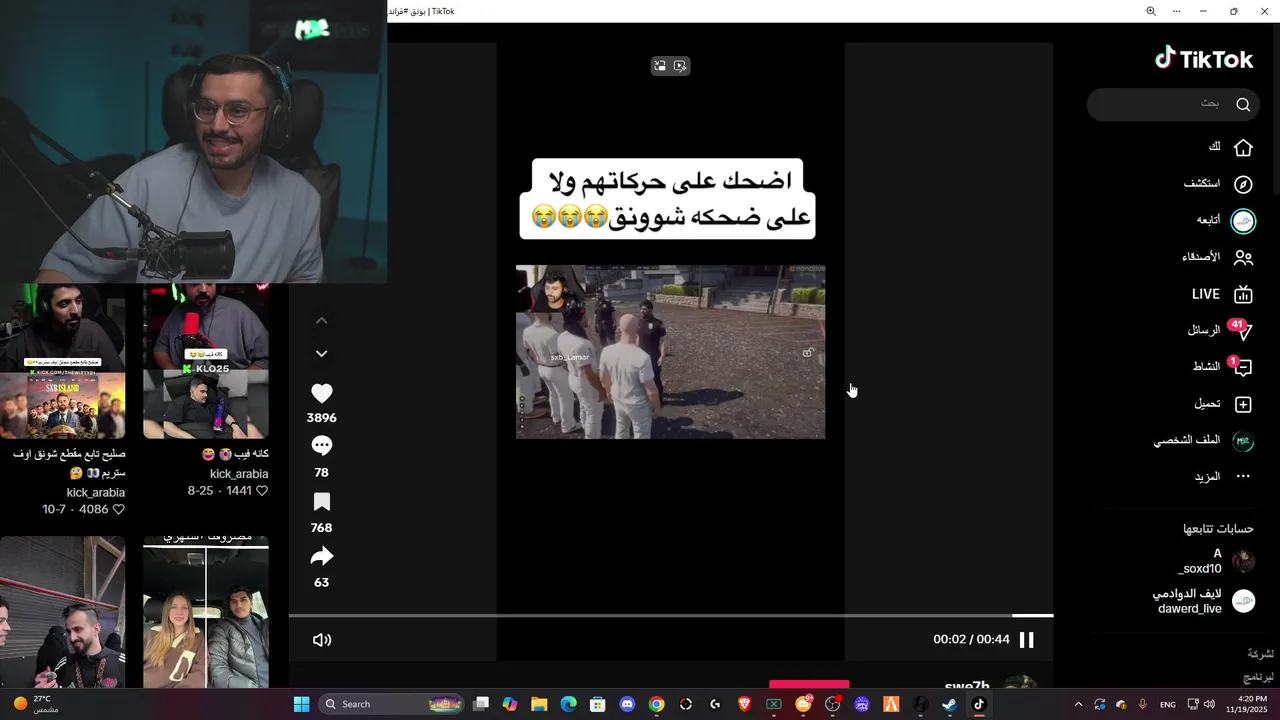1280x720 pixels.
Task: Open the Friends tab
Action: tap(1217, 257)
